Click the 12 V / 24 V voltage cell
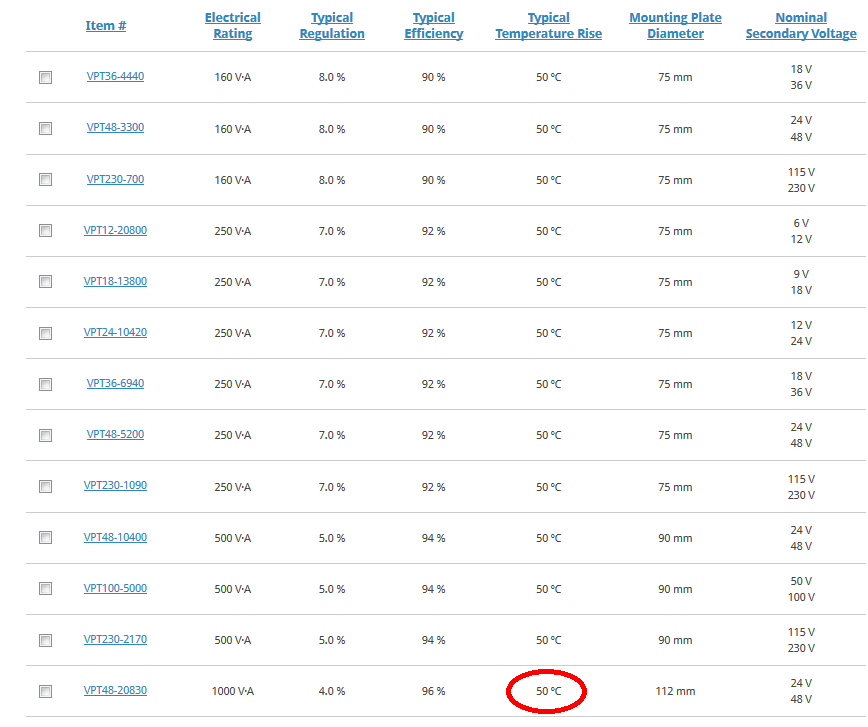The image size is (868, 727). [801, 333]
